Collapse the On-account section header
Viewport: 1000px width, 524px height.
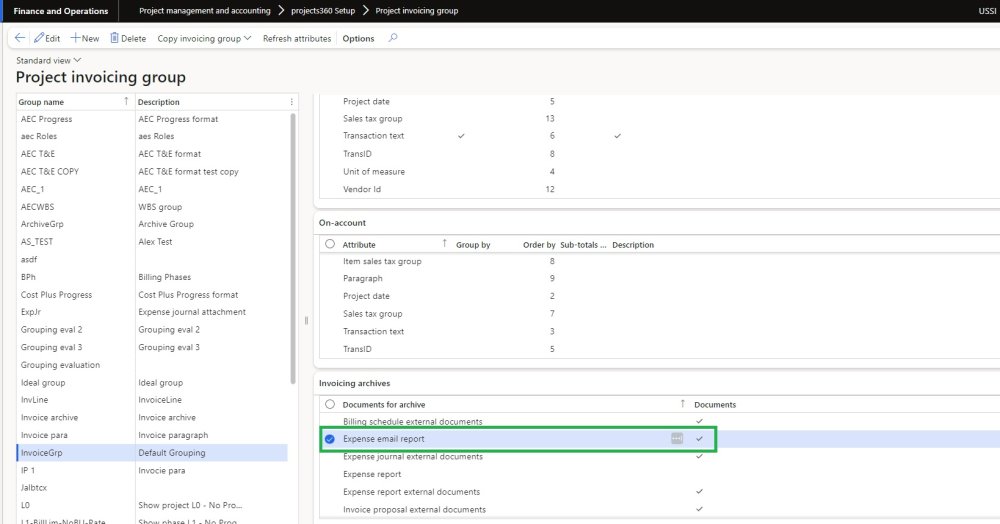(x=343, y=223)
